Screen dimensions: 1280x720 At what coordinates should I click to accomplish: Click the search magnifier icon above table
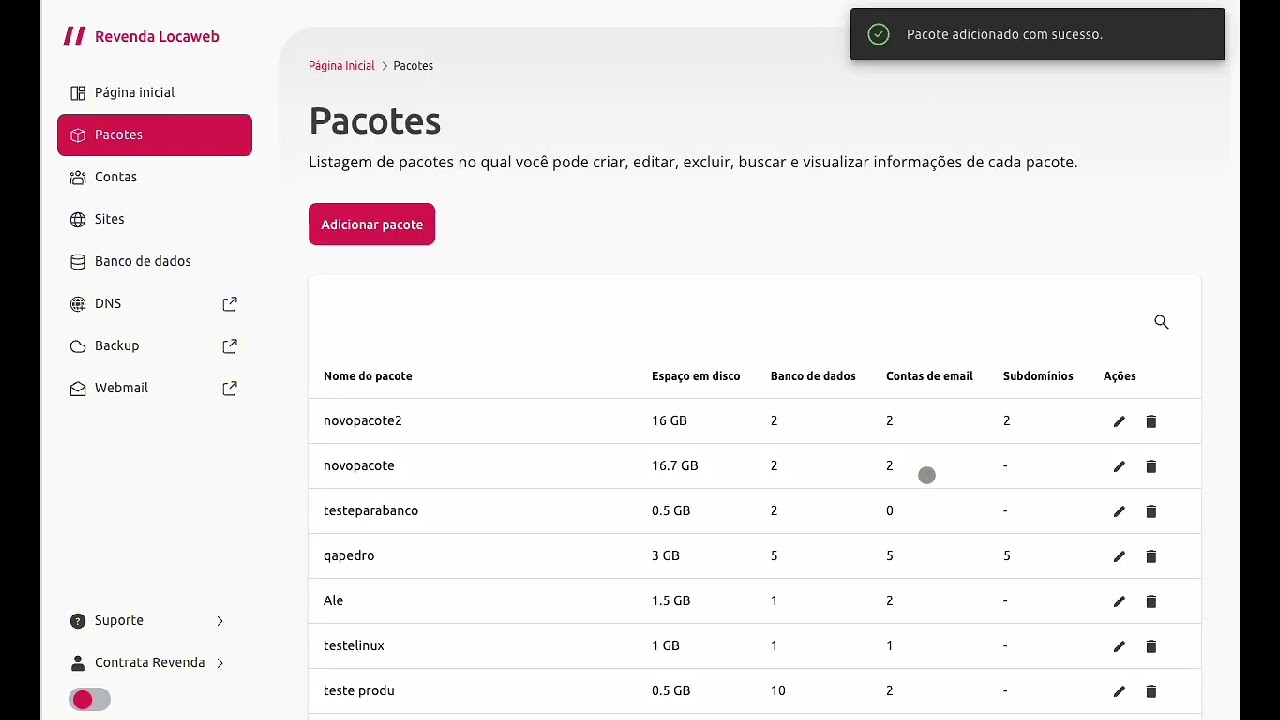pyautogui.click(x=1161, y=322)
